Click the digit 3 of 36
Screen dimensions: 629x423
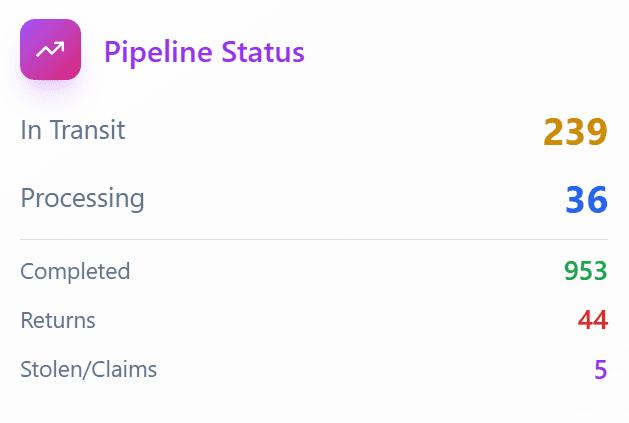(575, 200)
